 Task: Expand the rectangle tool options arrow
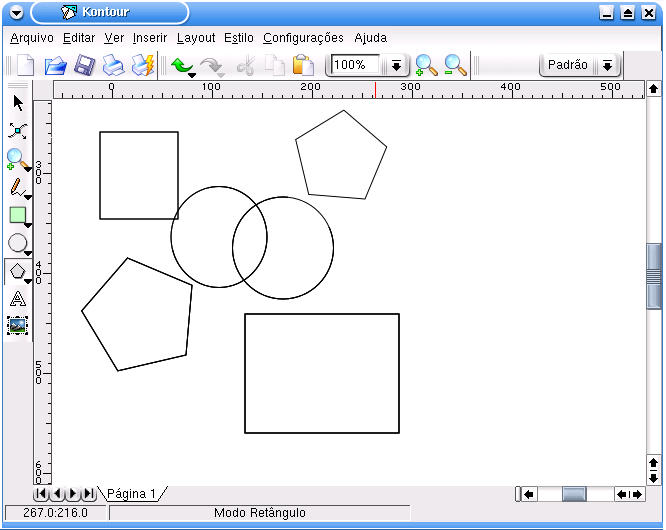[28, 225]
